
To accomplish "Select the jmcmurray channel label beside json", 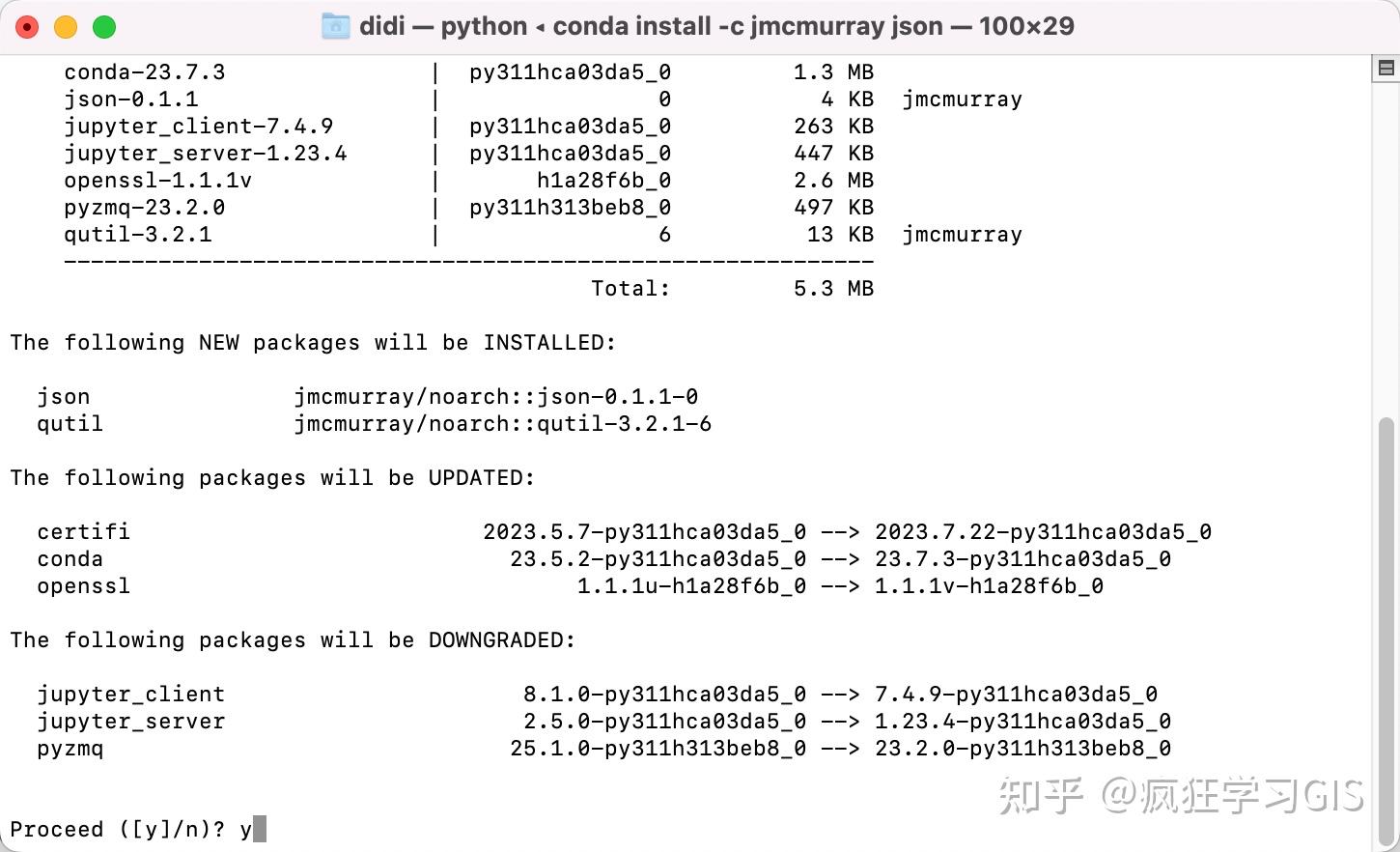I will (x=962, y=99).
